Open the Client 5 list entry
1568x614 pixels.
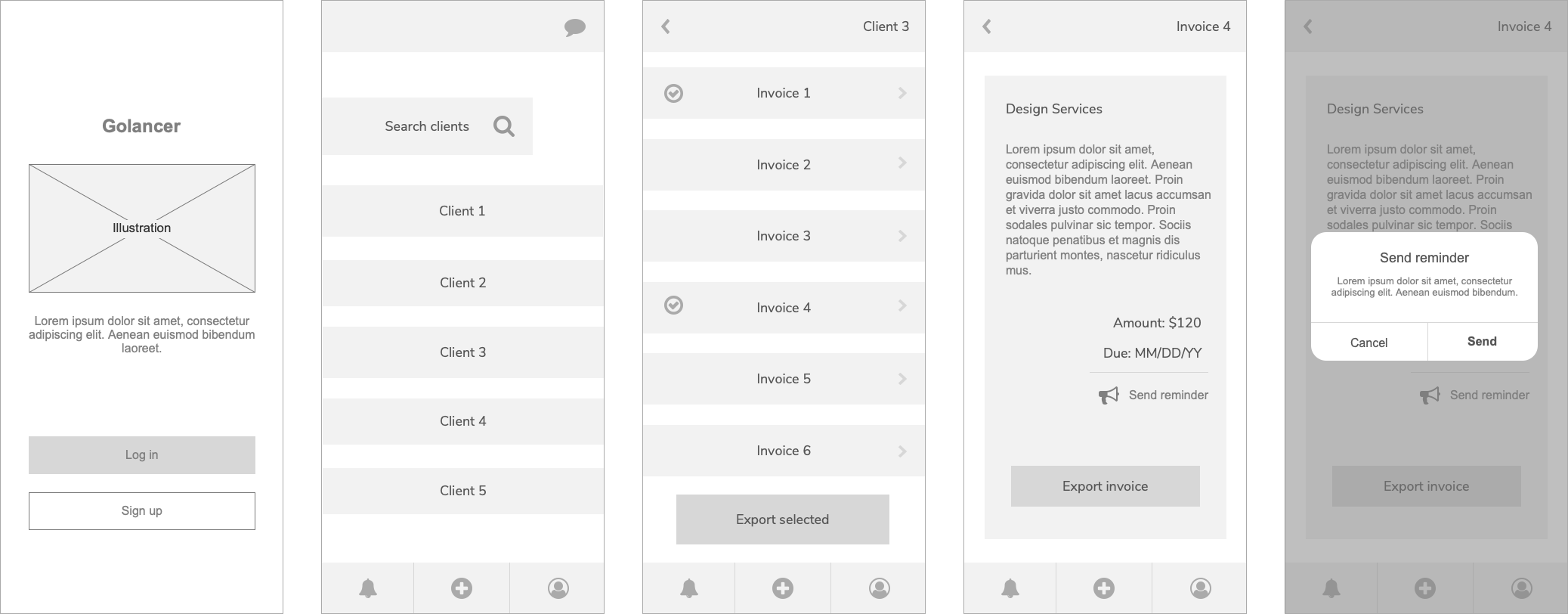(462, 491)
